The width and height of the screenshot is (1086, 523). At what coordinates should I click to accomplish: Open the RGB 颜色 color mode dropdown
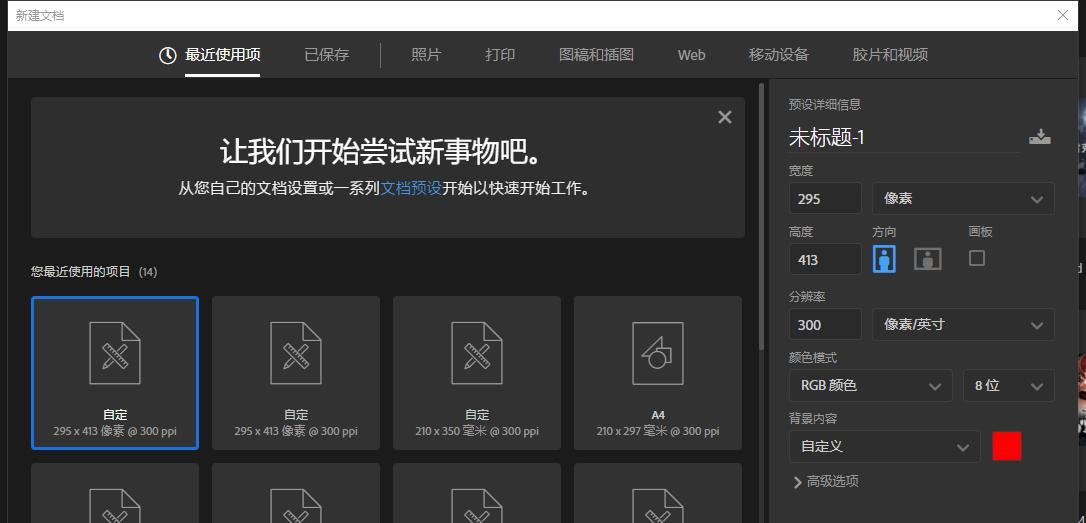coord(871,386)
